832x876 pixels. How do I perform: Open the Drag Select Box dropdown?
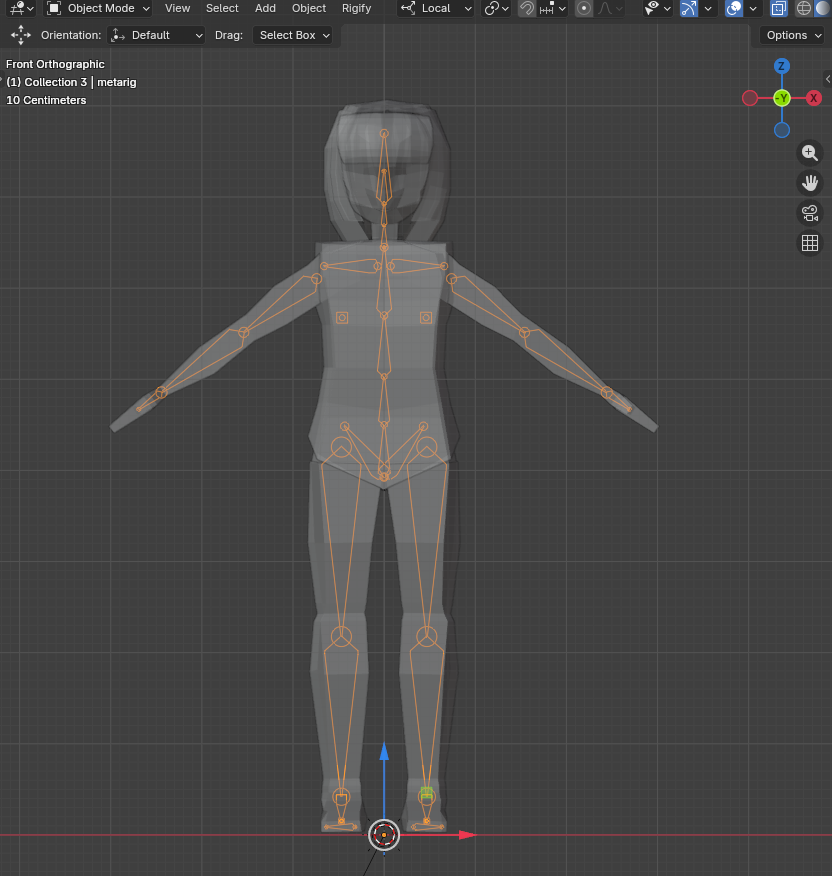(x=293, y=35)
